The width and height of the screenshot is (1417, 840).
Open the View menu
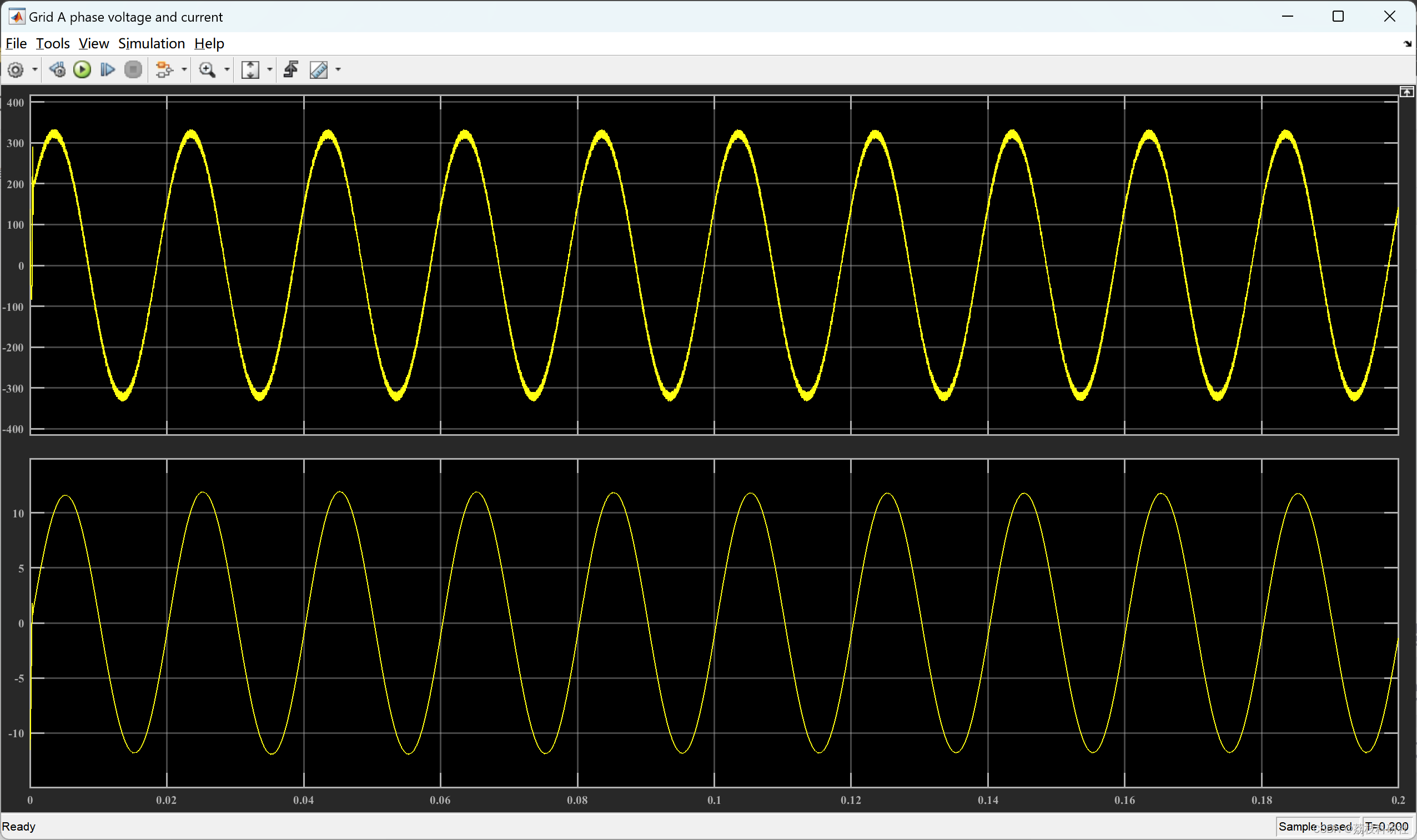(x=93, y=44)
